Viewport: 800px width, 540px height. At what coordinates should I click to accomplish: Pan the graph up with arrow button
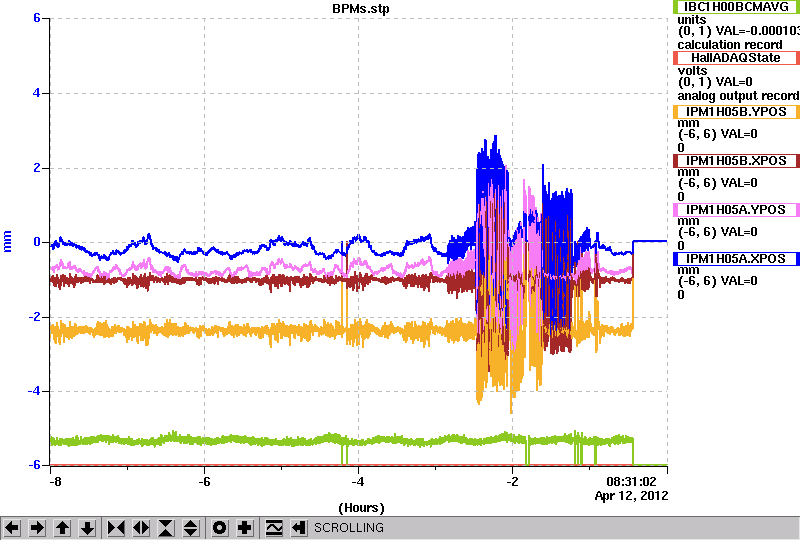tap(62, 528)
